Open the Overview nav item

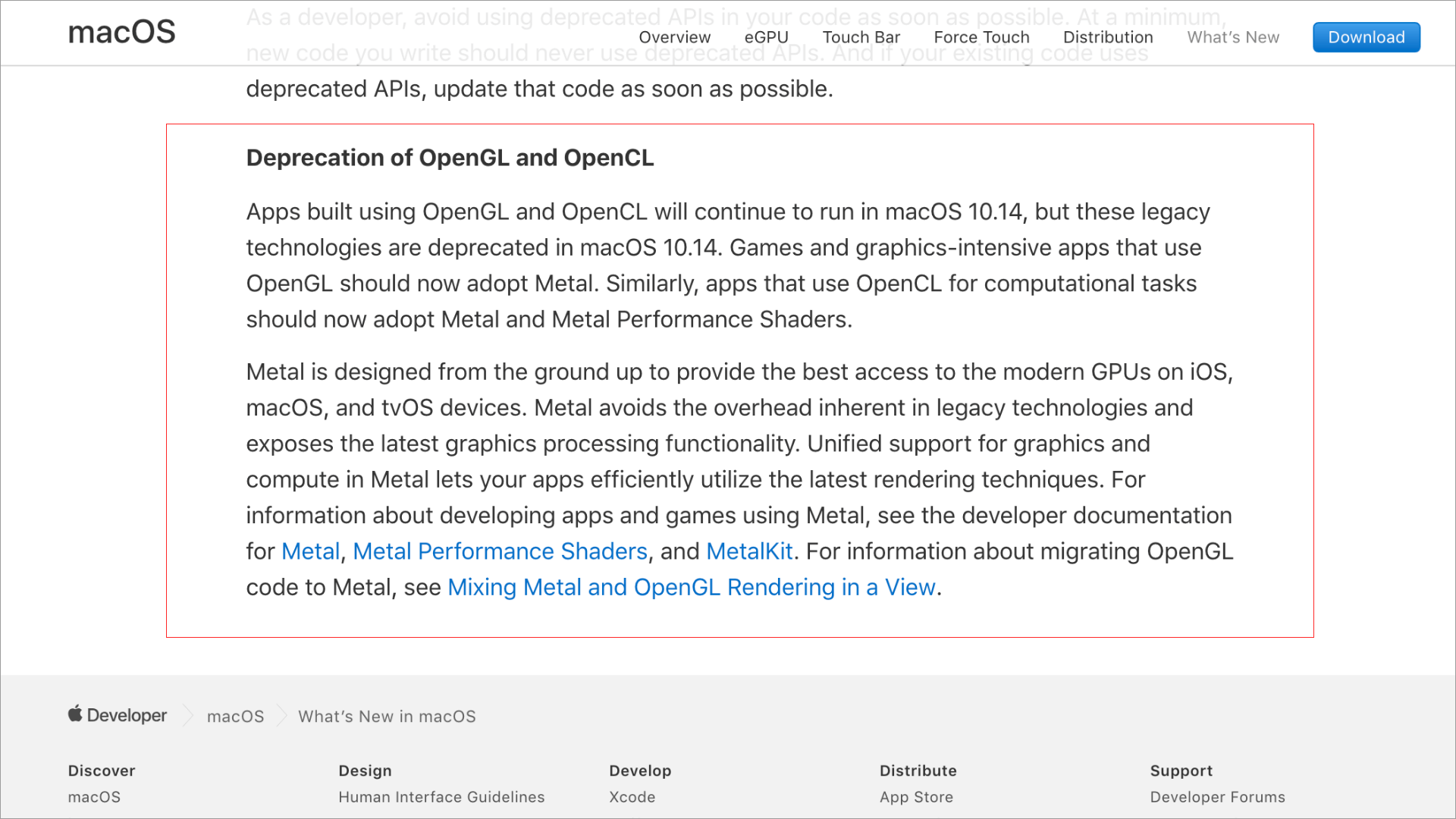pyautogui.click(x=674, y=37)
